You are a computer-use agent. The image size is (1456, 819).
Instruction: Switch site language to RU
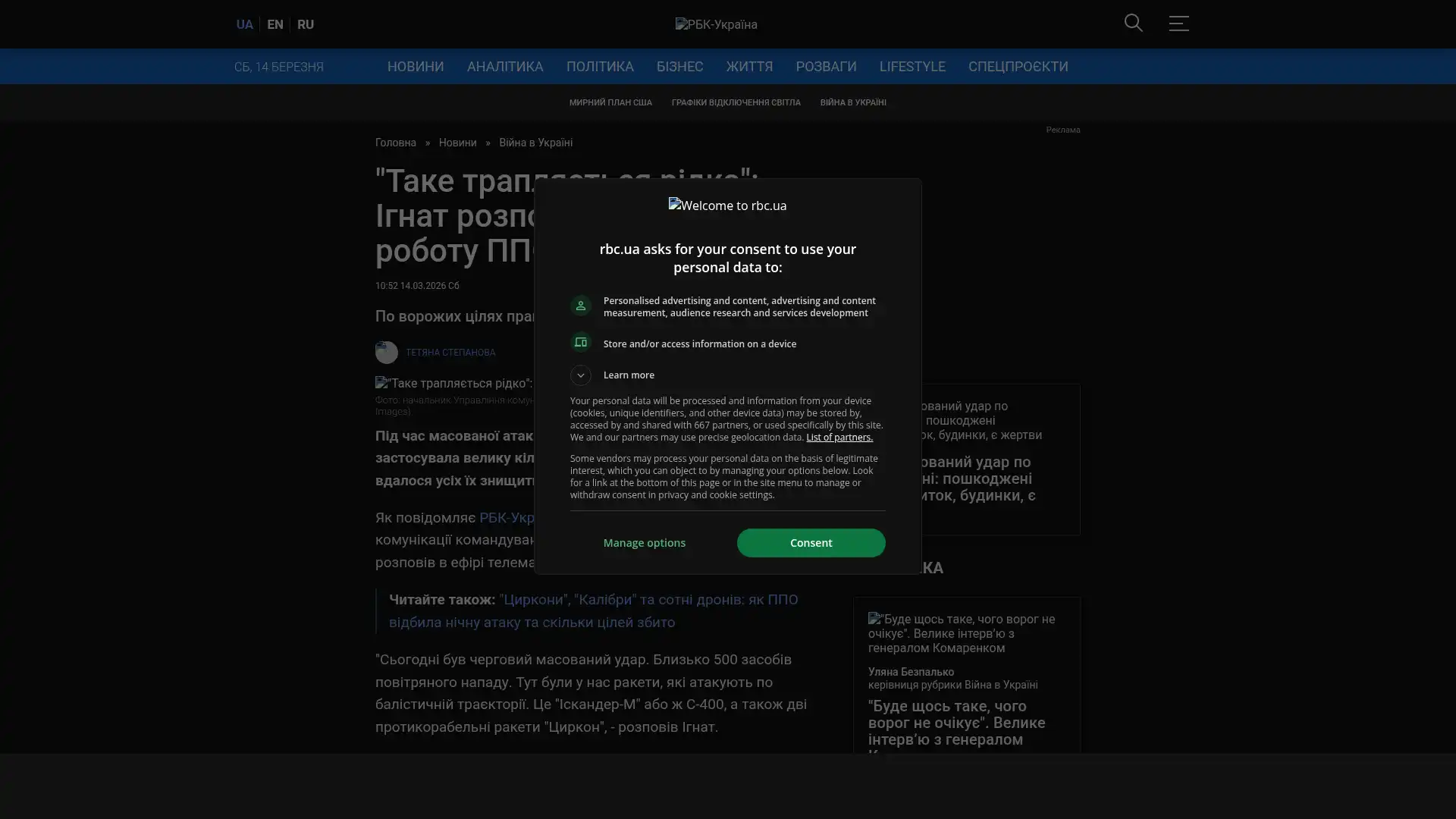306,24
